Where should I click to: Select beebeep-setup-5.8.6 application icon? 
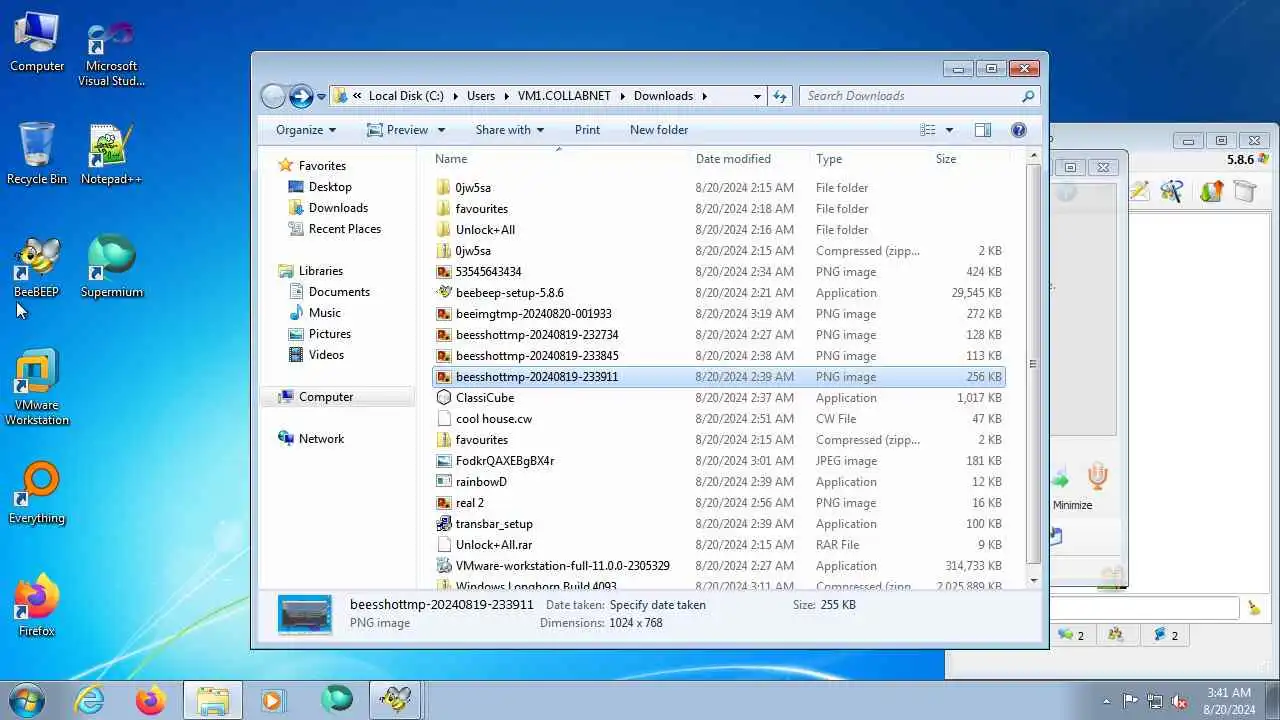445,293
